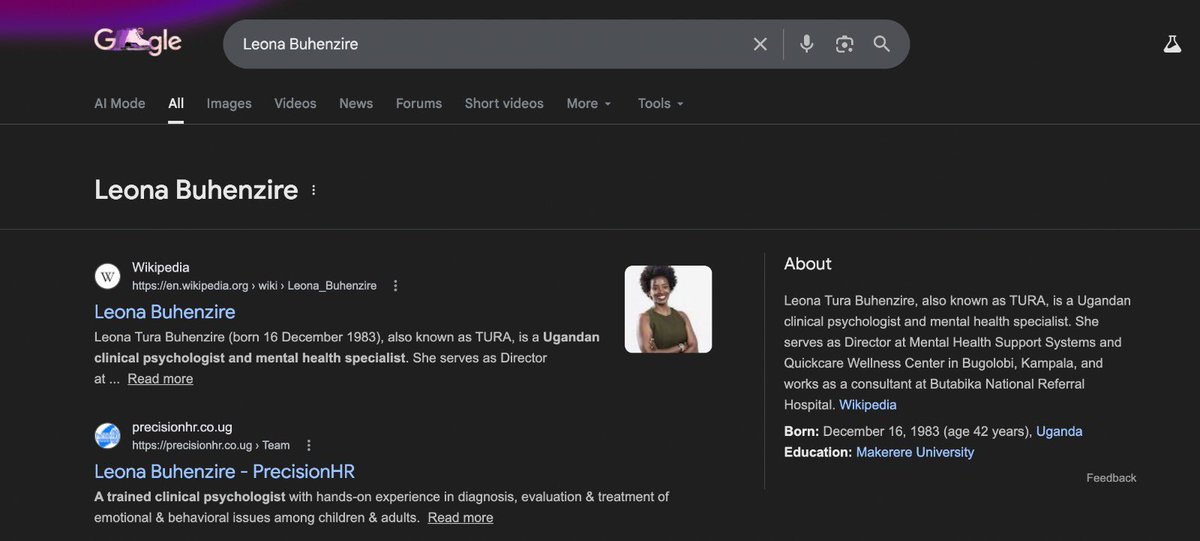Open three-dot options for Wikipedia result
The image size is (1200, 541).
(395, 286)
